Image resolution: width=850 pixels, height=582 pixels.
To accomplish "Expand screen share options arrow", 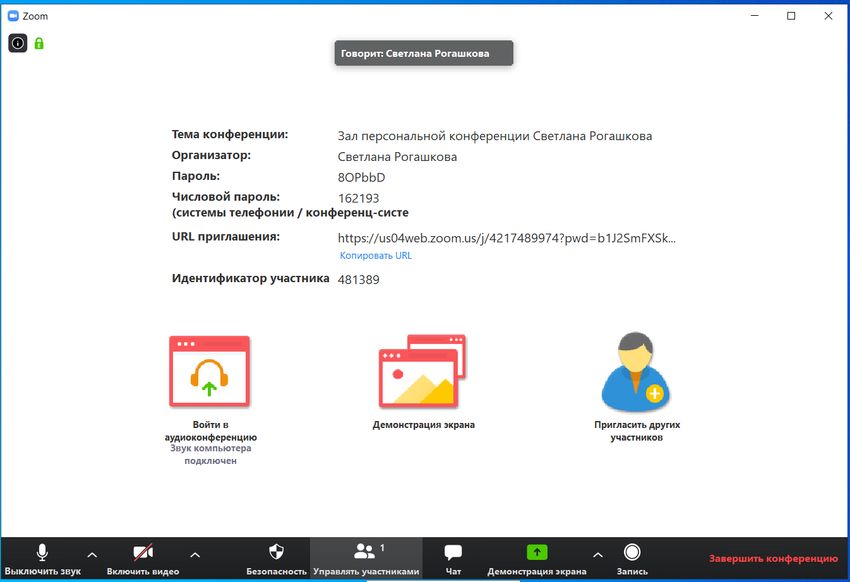I will (x=597, y=554).
